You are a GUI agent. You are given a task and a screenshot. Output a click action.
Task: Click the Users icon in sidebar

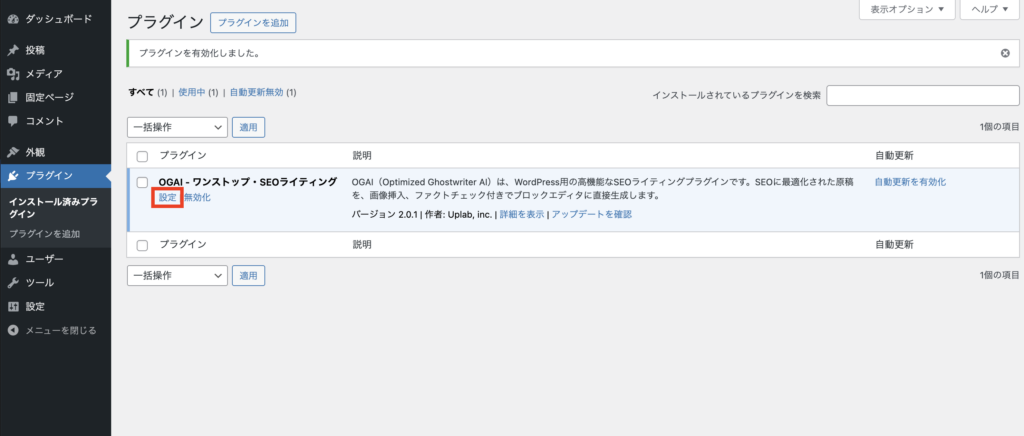(13, 259)
